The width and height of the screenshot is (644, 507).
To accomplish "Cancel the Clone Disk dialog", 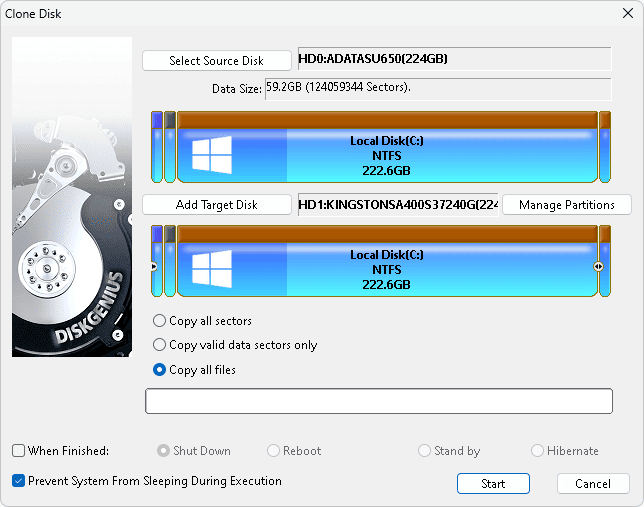I will click(592, 484).
